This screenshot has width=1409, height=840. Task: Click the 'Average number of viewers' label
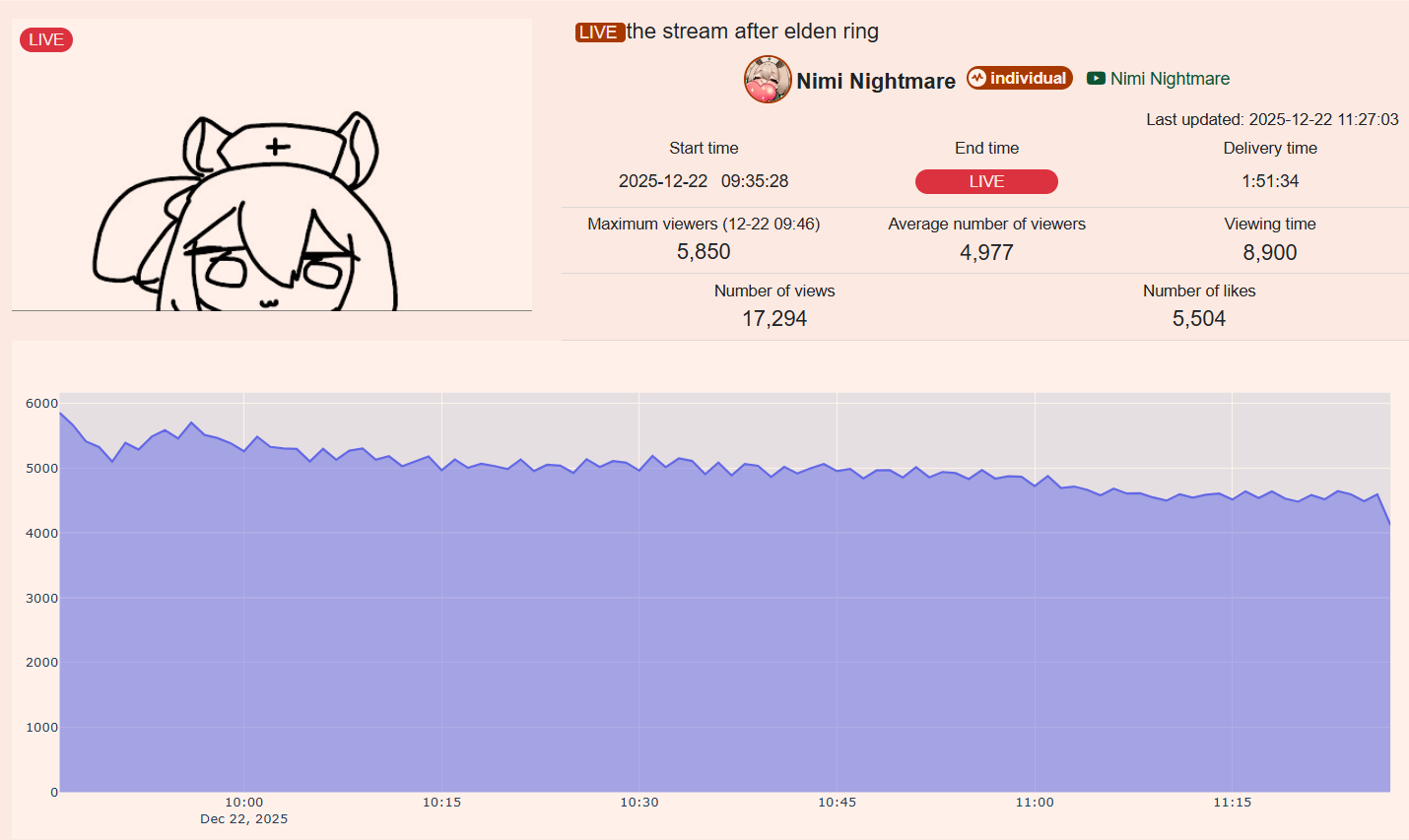(x=986, y=224)
